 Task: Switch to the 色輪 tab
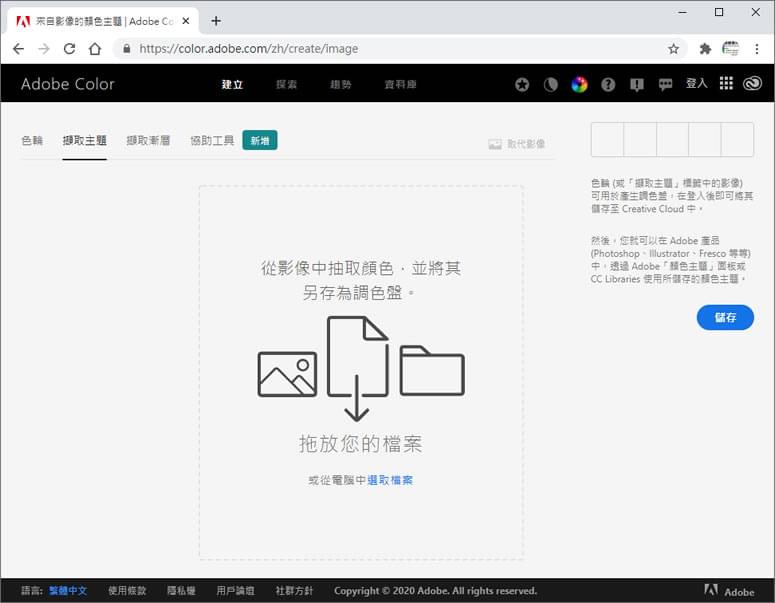tap(32, 141)
